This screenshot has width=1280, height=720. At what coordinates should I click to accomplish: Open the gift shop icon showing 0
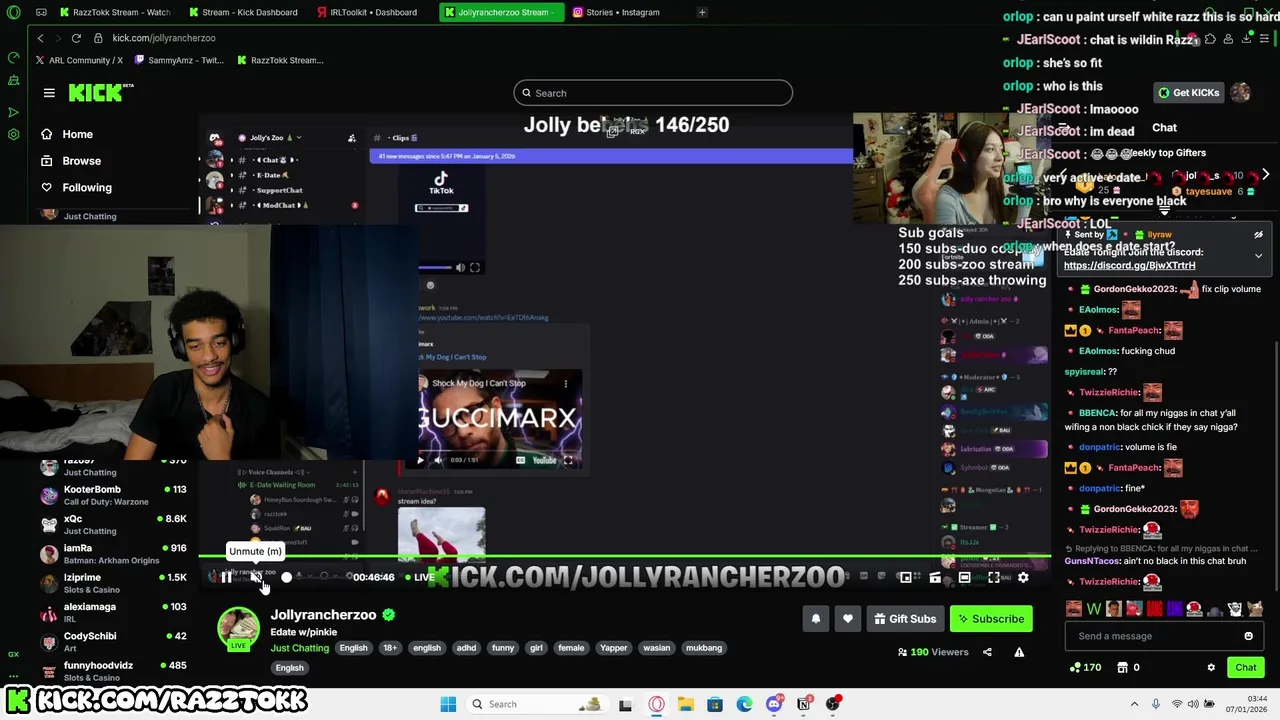1128,668
